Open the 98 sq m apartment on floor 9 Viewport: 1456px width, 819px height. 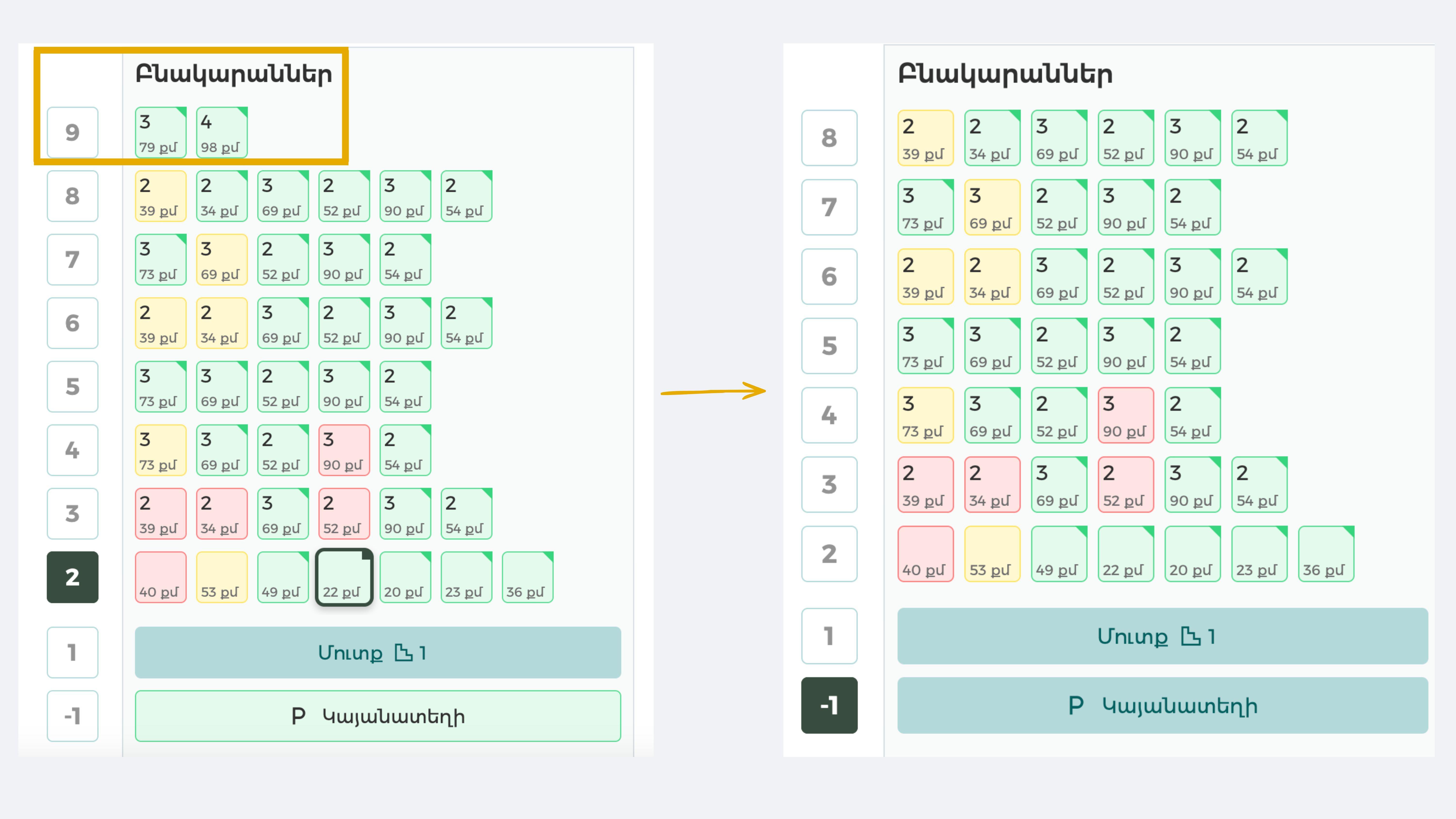[222, 132]
